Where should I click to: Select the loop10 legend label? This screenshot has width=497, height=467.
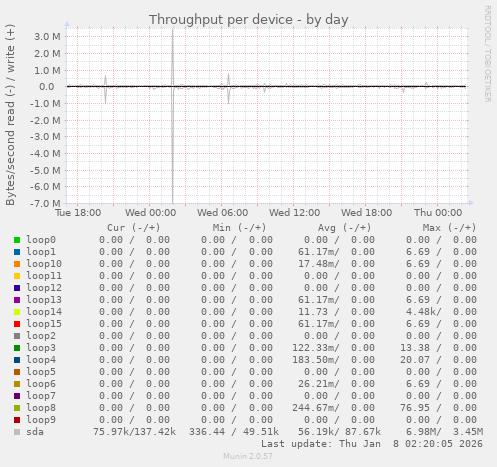[44, 264]
